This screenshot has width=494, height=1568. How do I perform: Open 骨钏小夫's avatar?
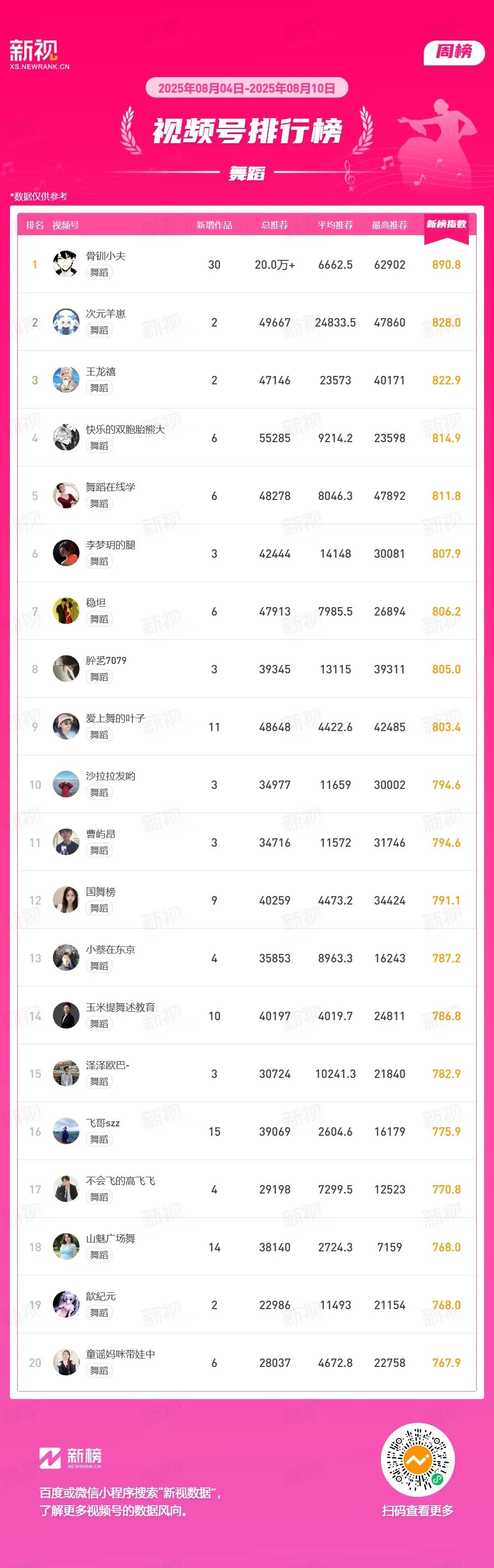pos(66,264)
